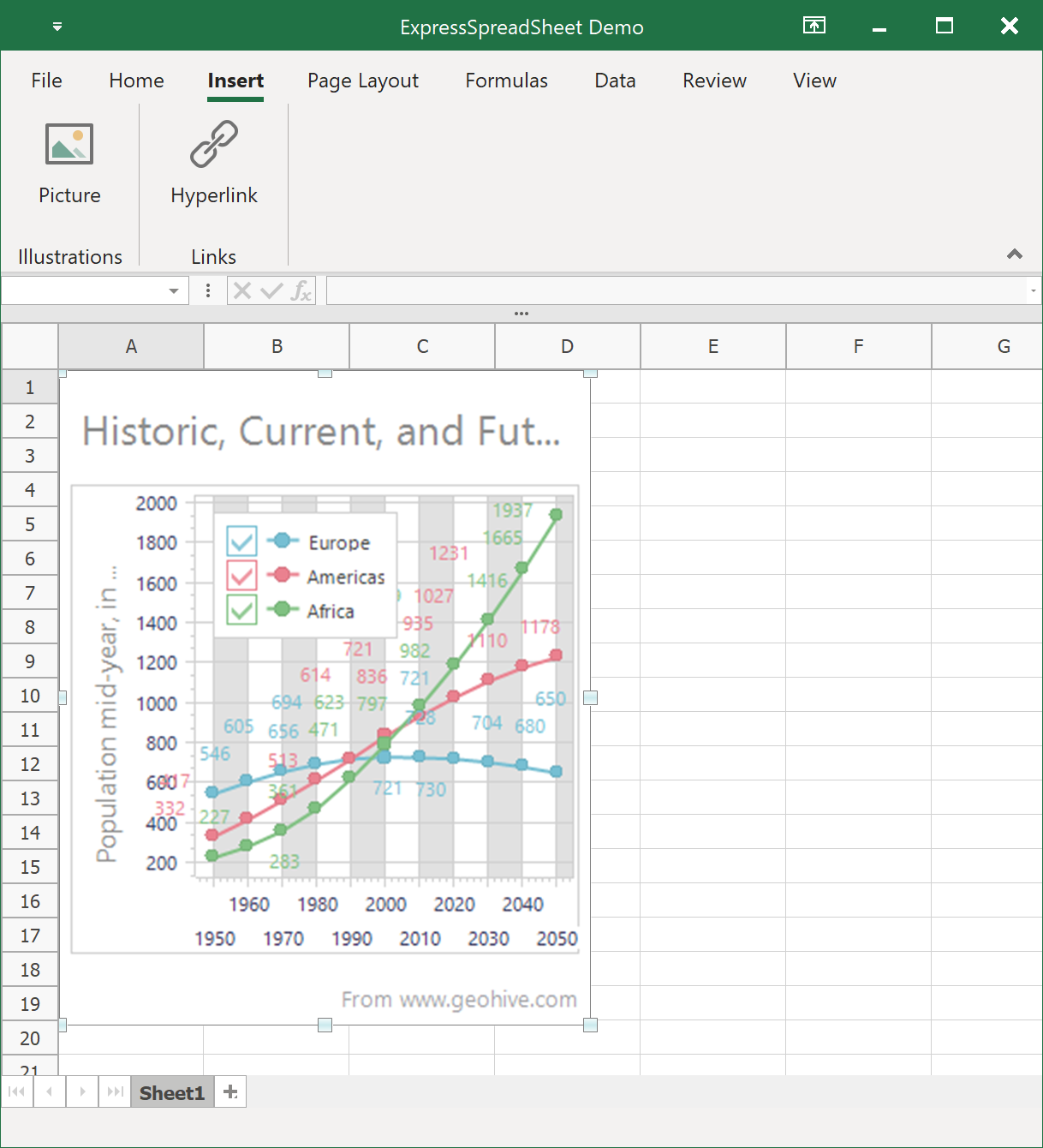Open the Name Box dropdown arrow
1043x1148 pixels.
click(174, 291)
